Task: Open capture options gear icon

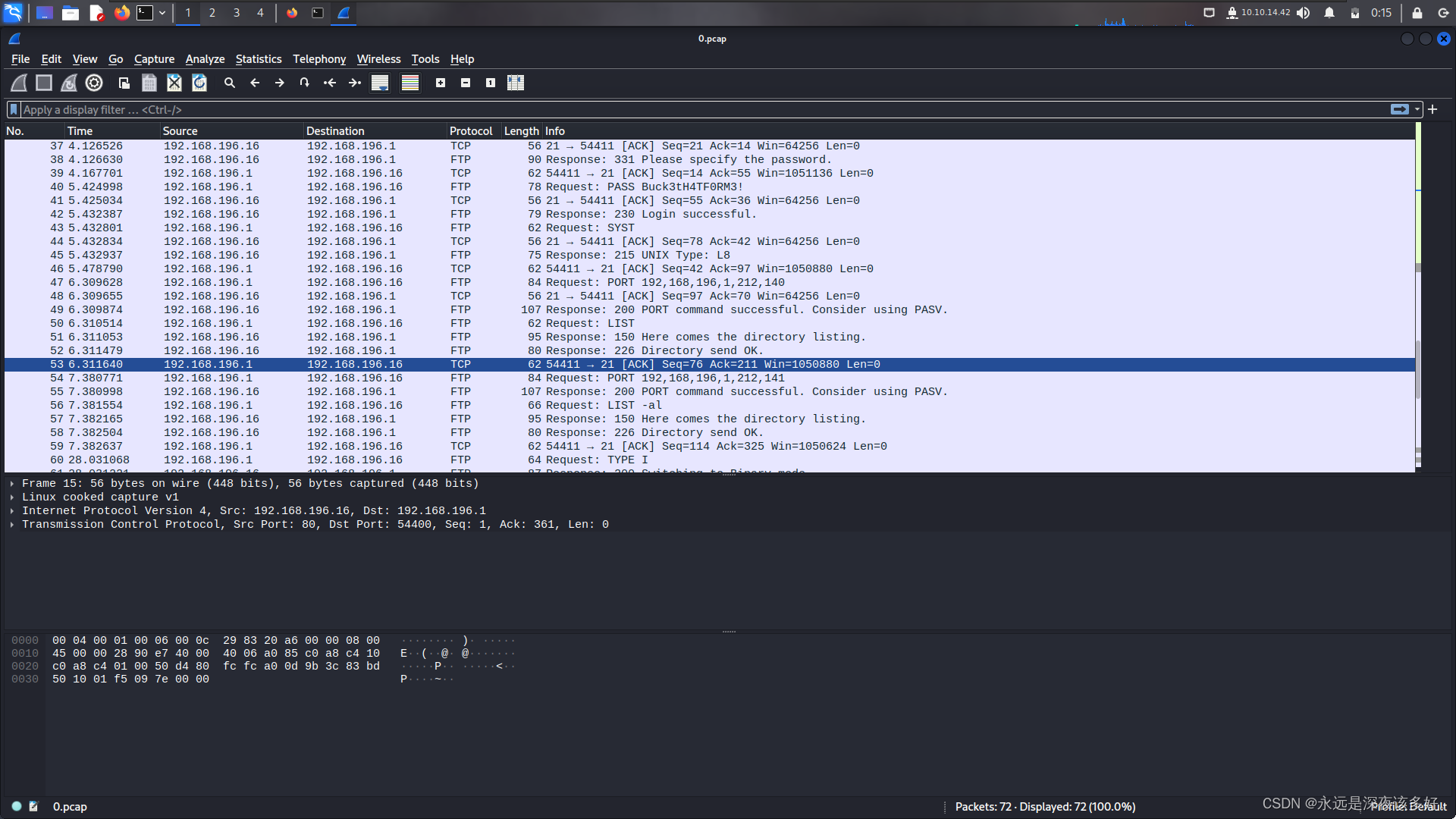Action: click(94, 83)
